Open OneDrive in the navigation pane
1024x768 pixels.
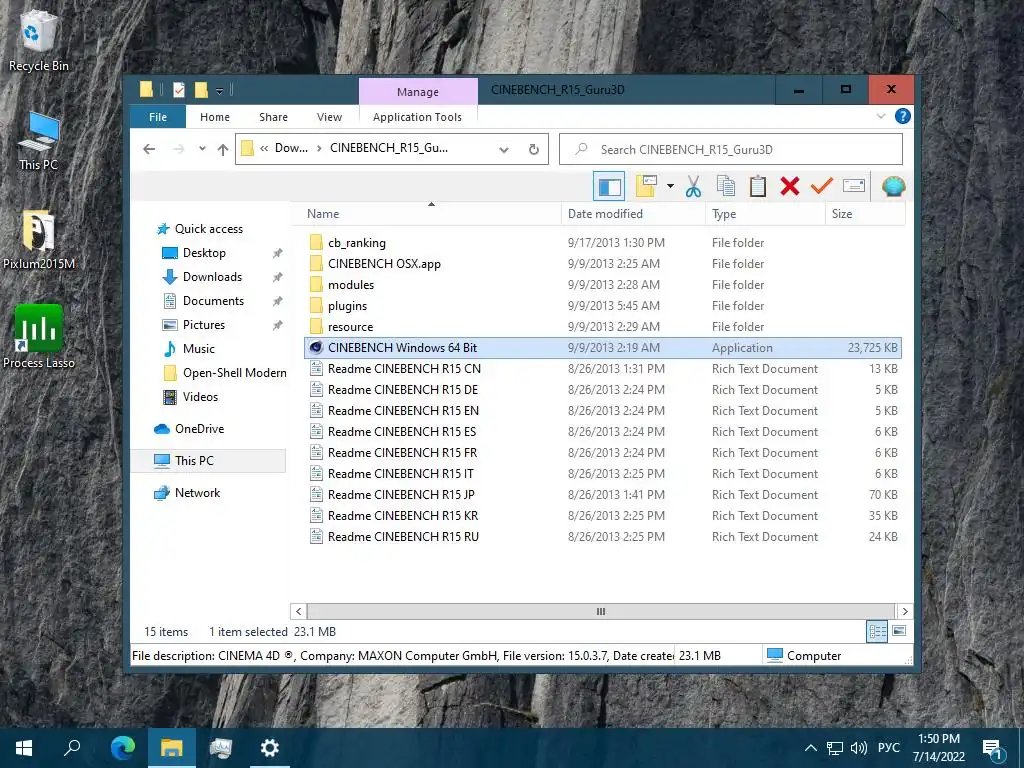pos(199,429)
